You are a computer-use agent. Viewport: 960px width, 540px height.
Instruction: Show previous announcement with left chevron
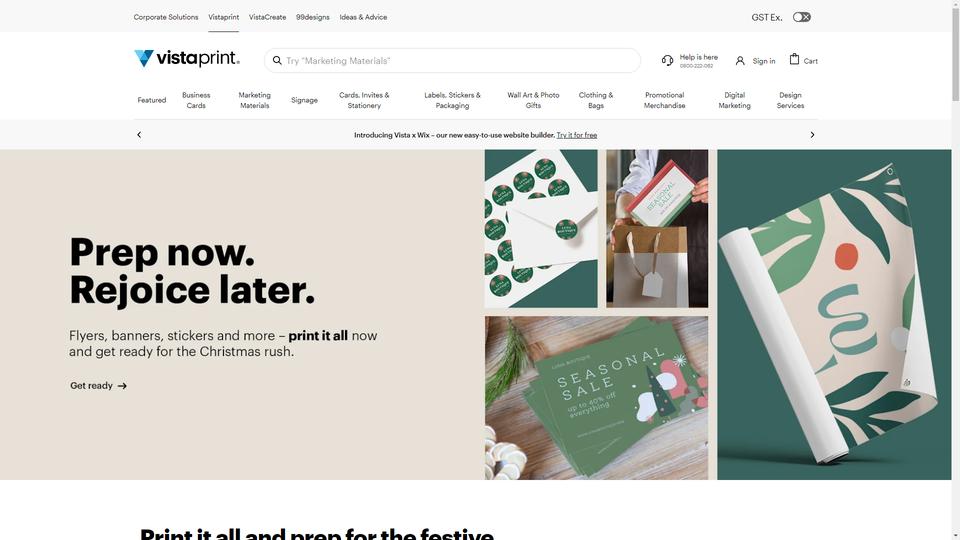click(x=139, y=135)
